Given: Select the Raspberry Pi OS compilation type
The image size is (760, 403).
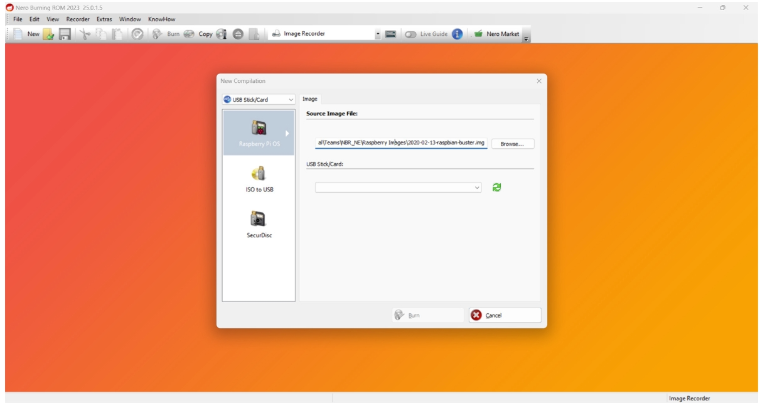Looking at the screenshot, I should tap(259, 132).
